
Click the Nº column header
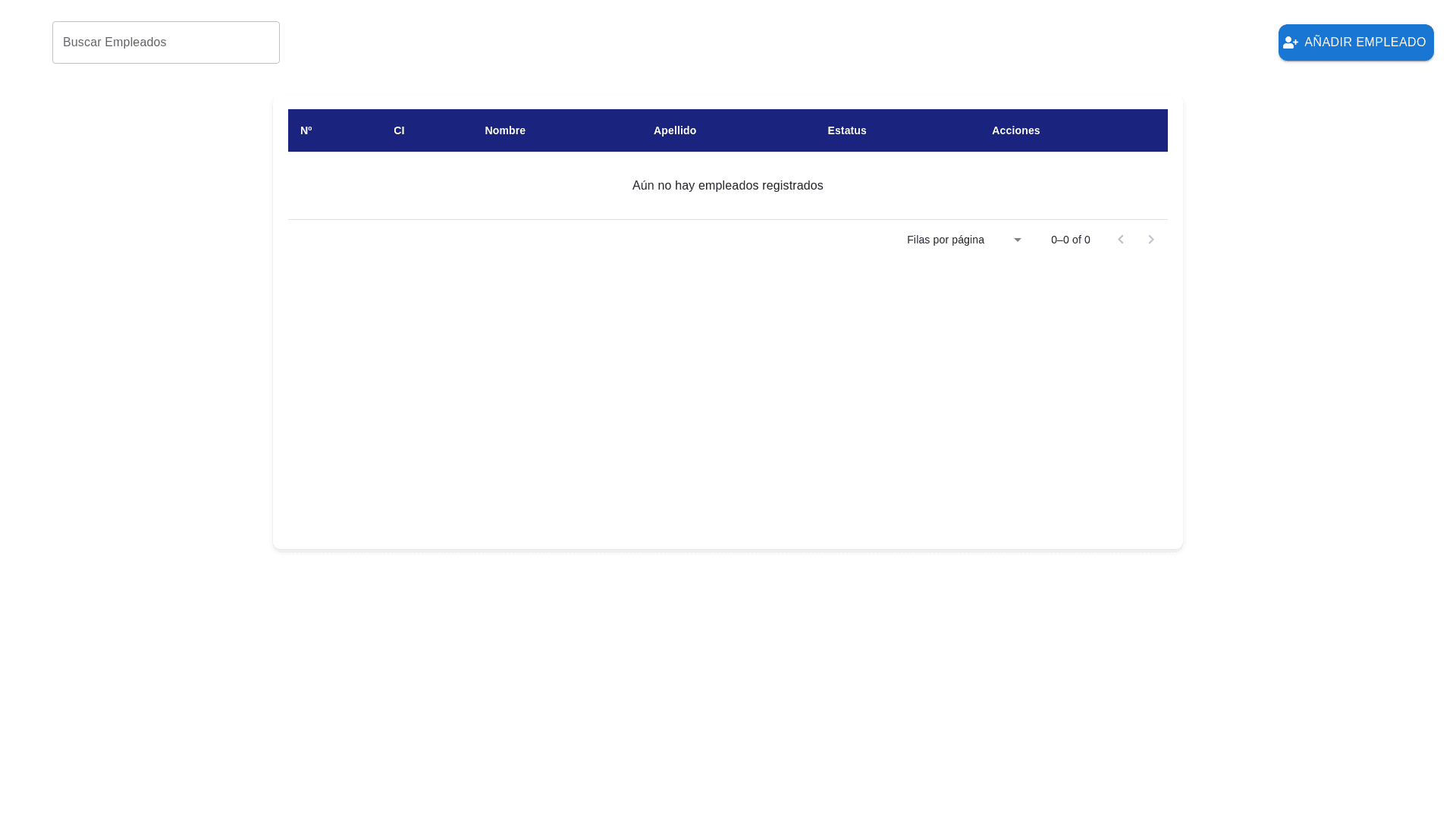coord(306,130)
